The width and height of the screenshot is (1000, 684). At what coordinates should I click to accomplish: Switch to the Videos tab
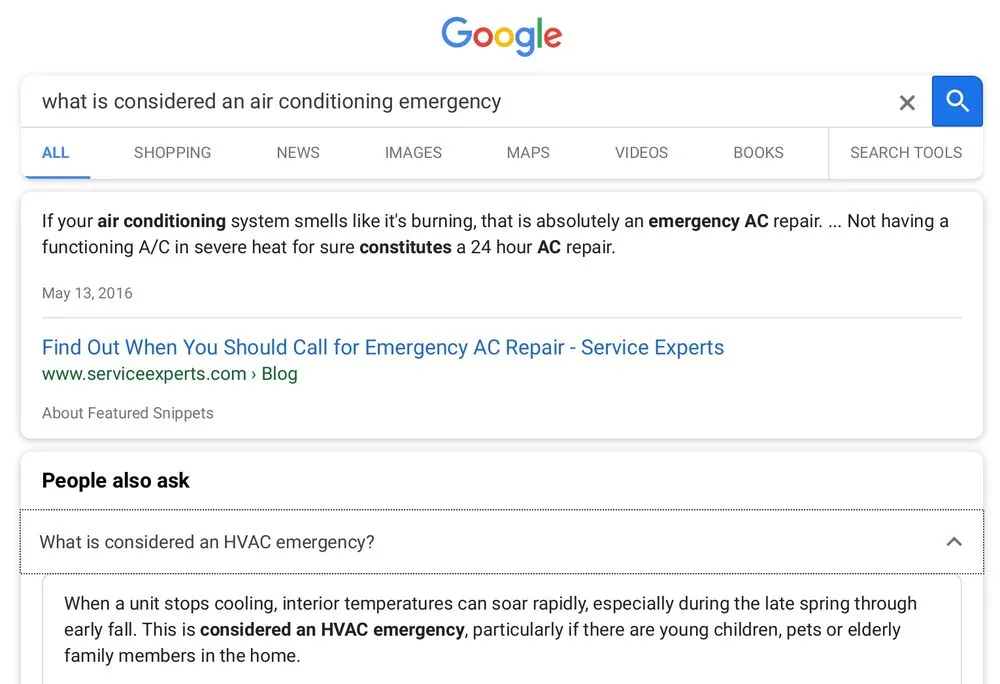(641, 153)
